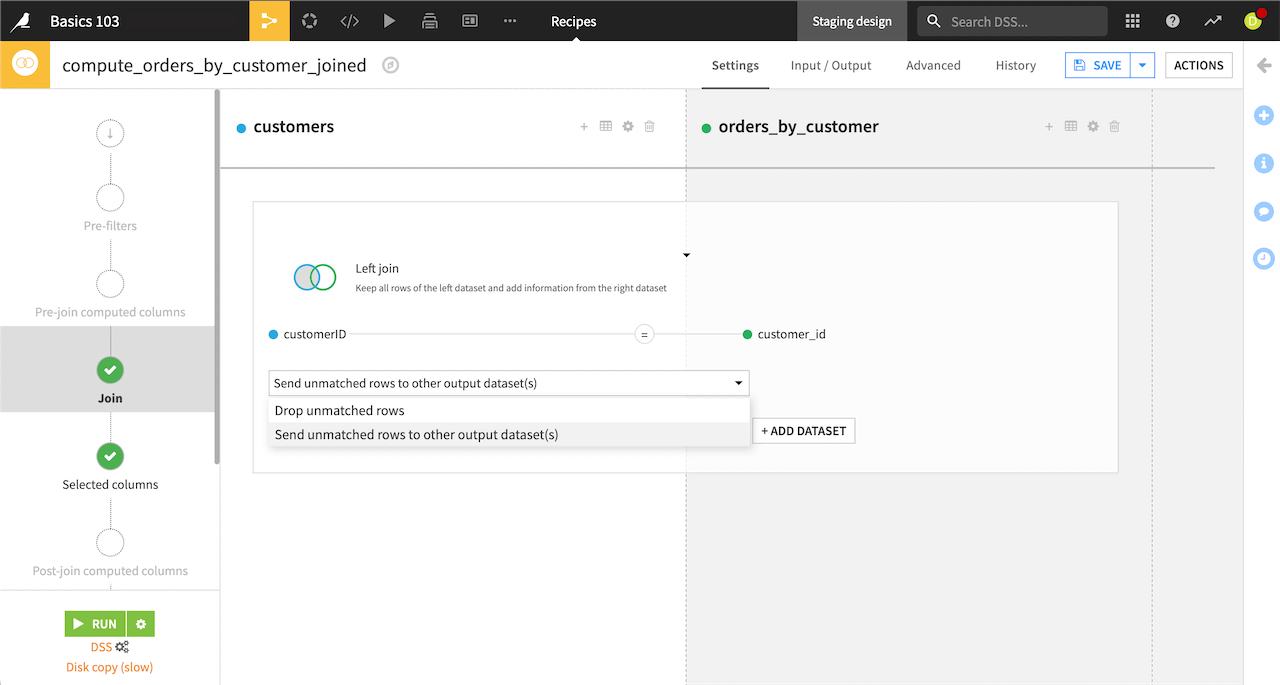
Task: Expand the SAVE button dropdown arrow
Action: tap(1142, 64)
